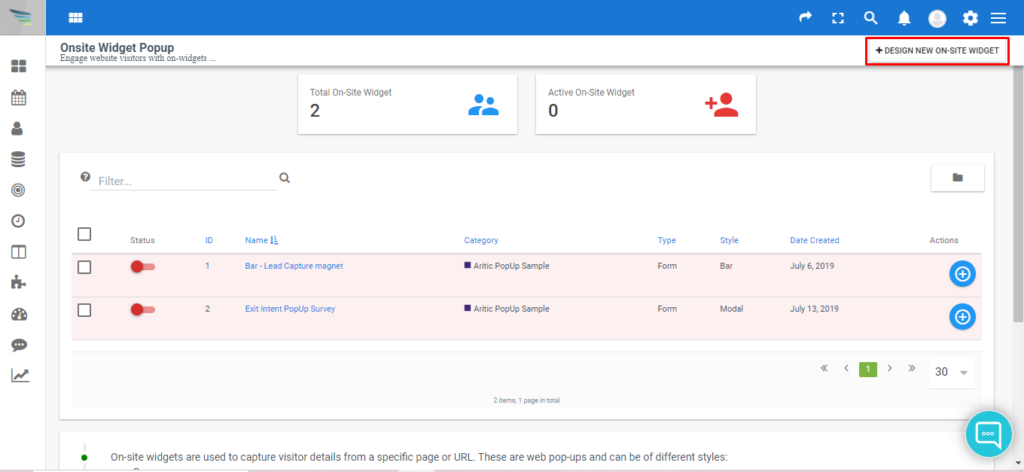Open Exit Intent PopUp Survey link
The image size is (1024, 472).
(290, 309)
